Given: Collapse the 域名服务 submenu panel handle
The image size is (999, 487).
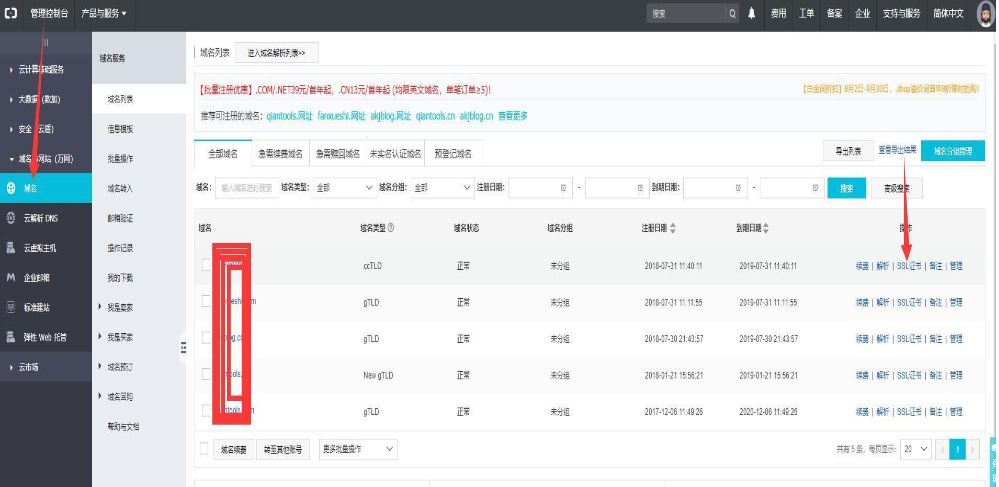Looking at the screenshot, I should click(183, 347).
